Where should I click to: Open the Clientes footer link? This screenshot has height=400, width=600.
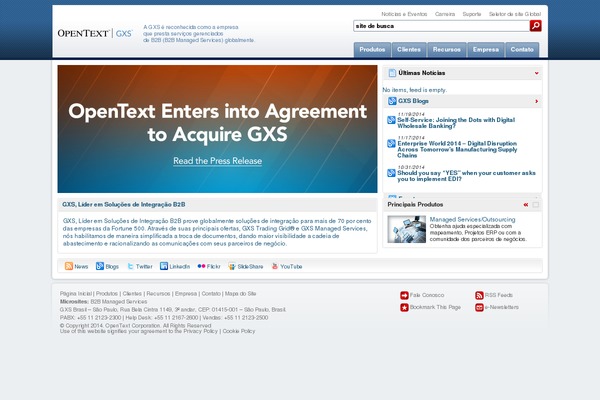coord(132,294)
